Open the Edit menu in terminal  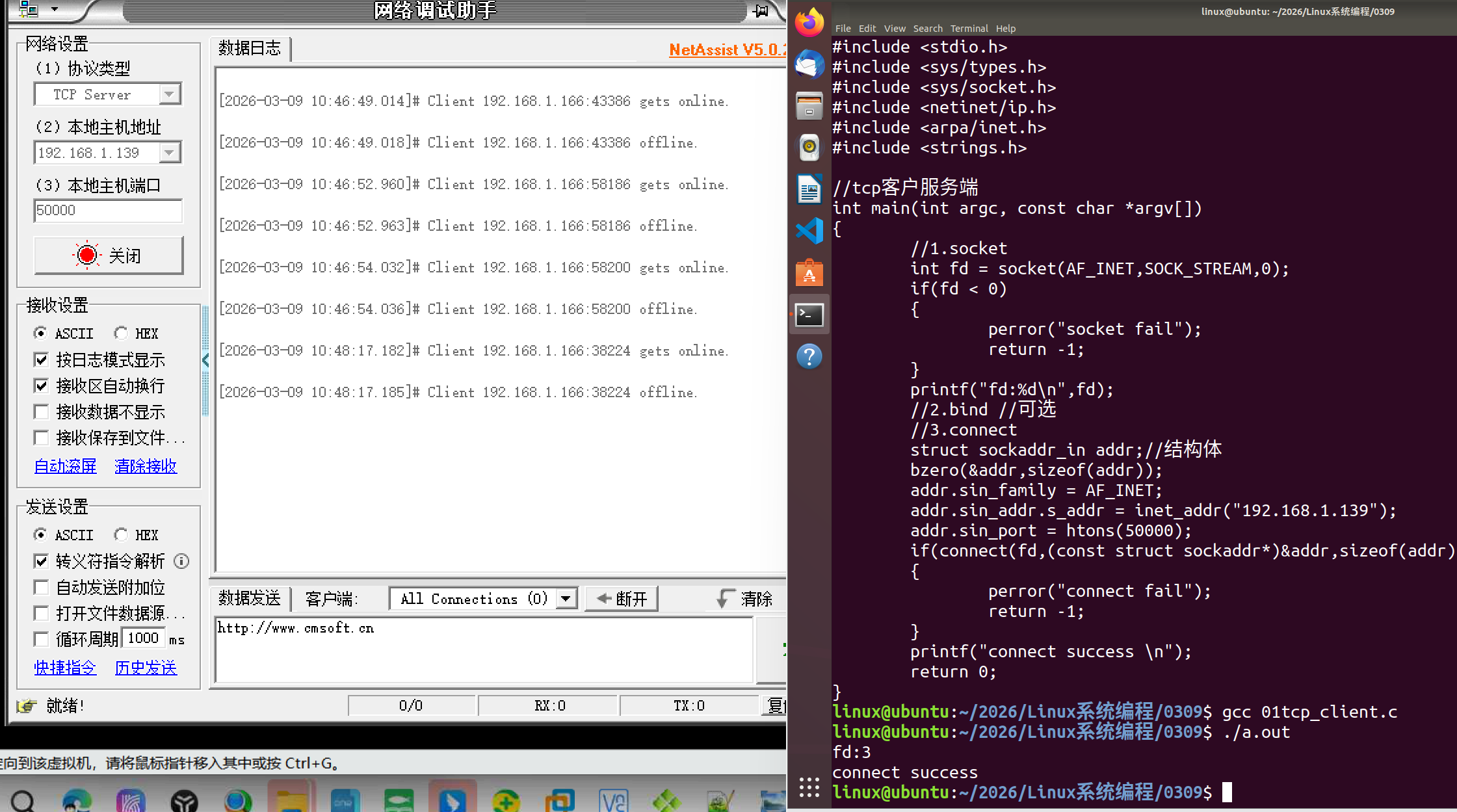[867, 29]
